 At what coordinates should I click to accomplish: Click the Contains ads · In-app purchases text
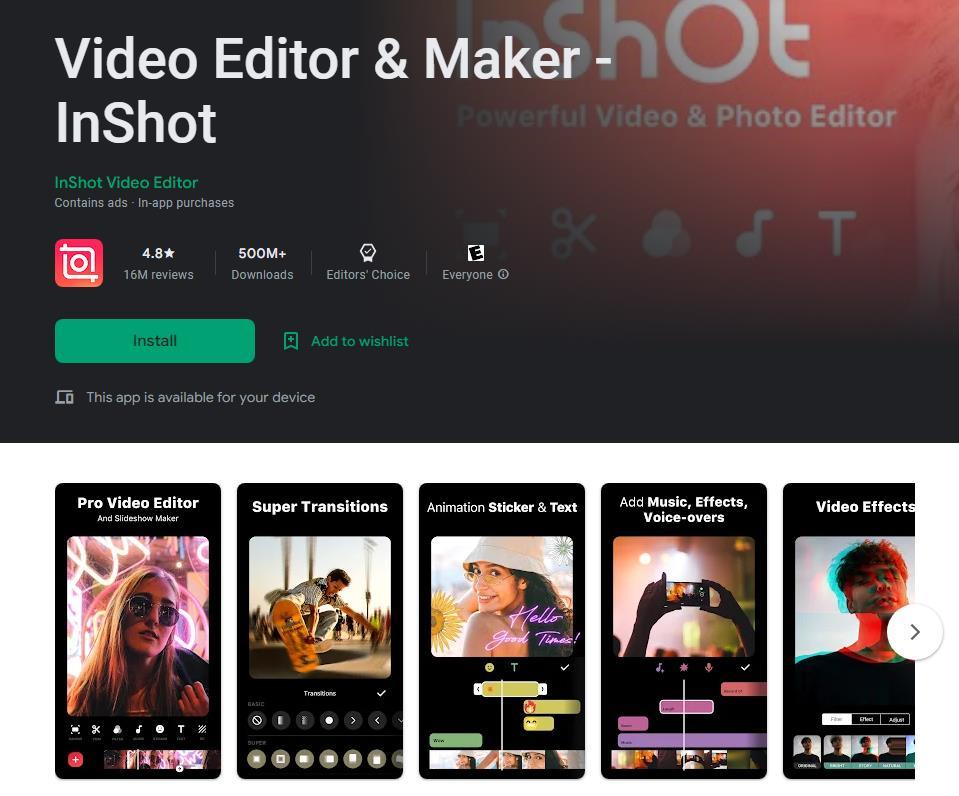[144, 203]
